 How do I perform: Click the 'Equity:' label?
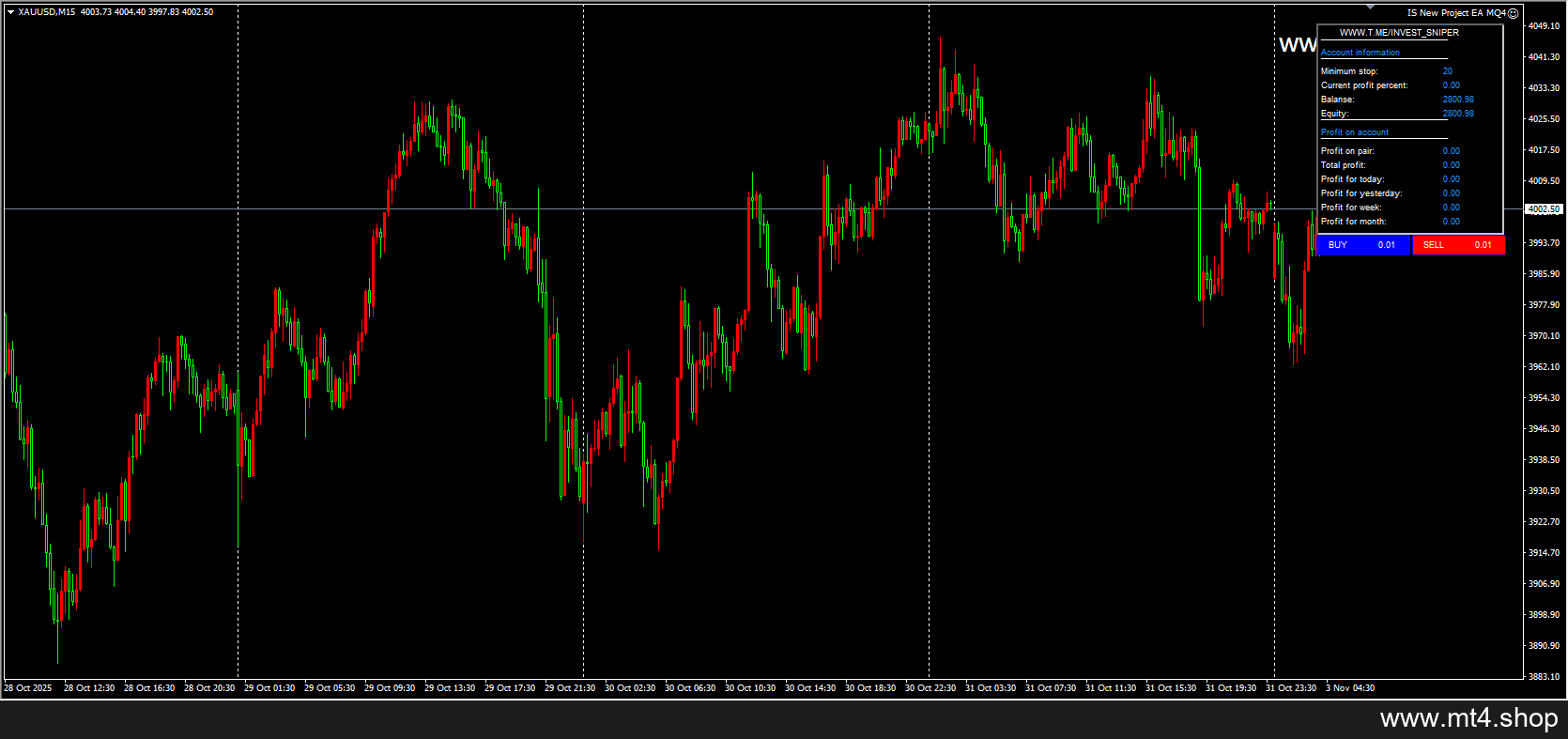[1334, 114]
